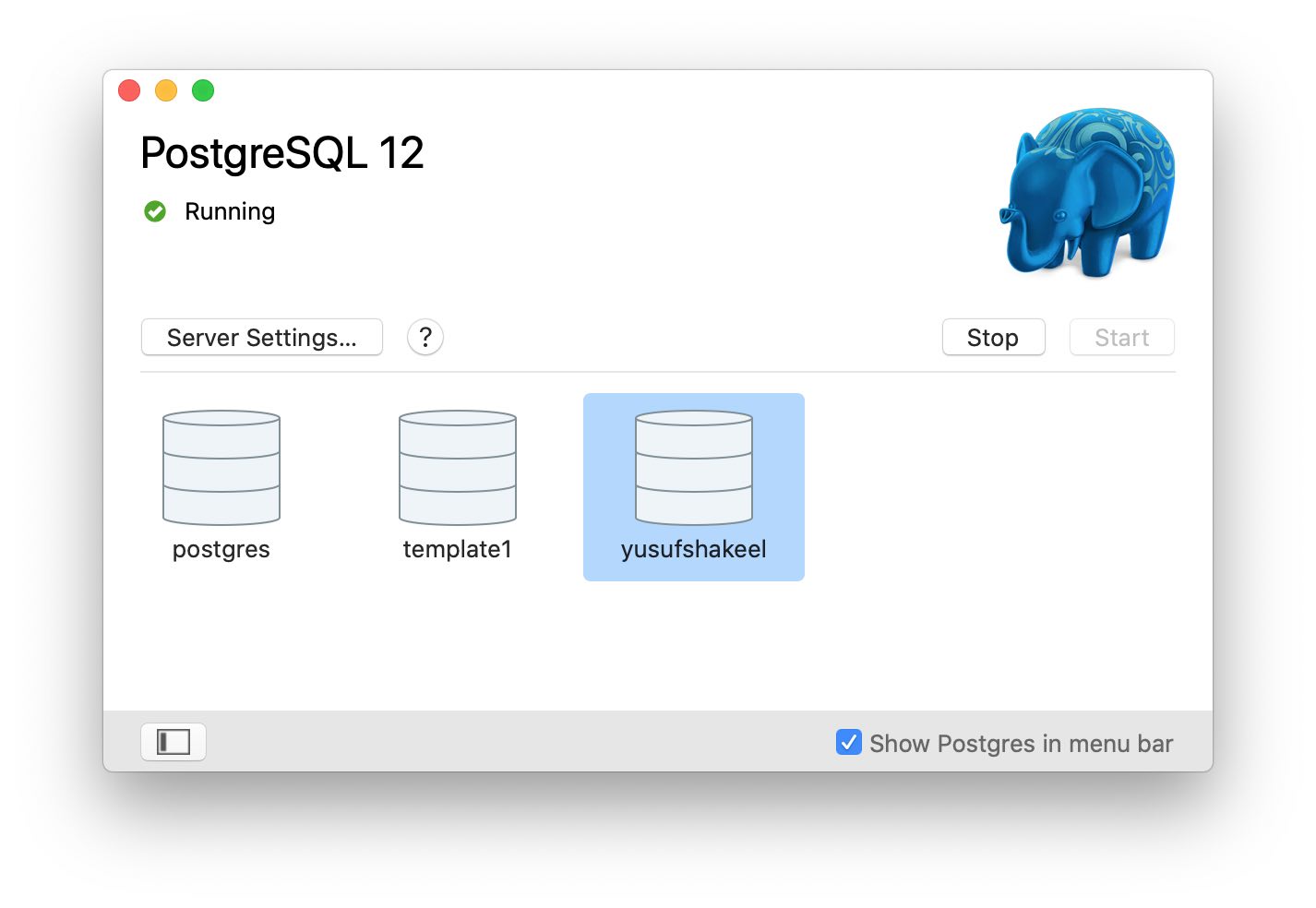This screenshot has height=908, width=1316.
Task: Select the template1 database icon
Action: tap(457, 467)
